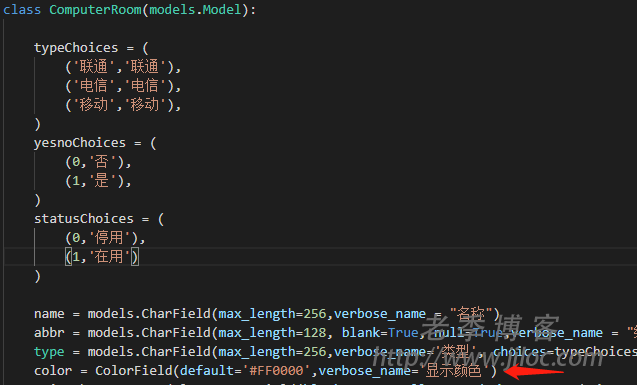Click the name field definition
The image size is (637, 385).
[x=267, y=314]
